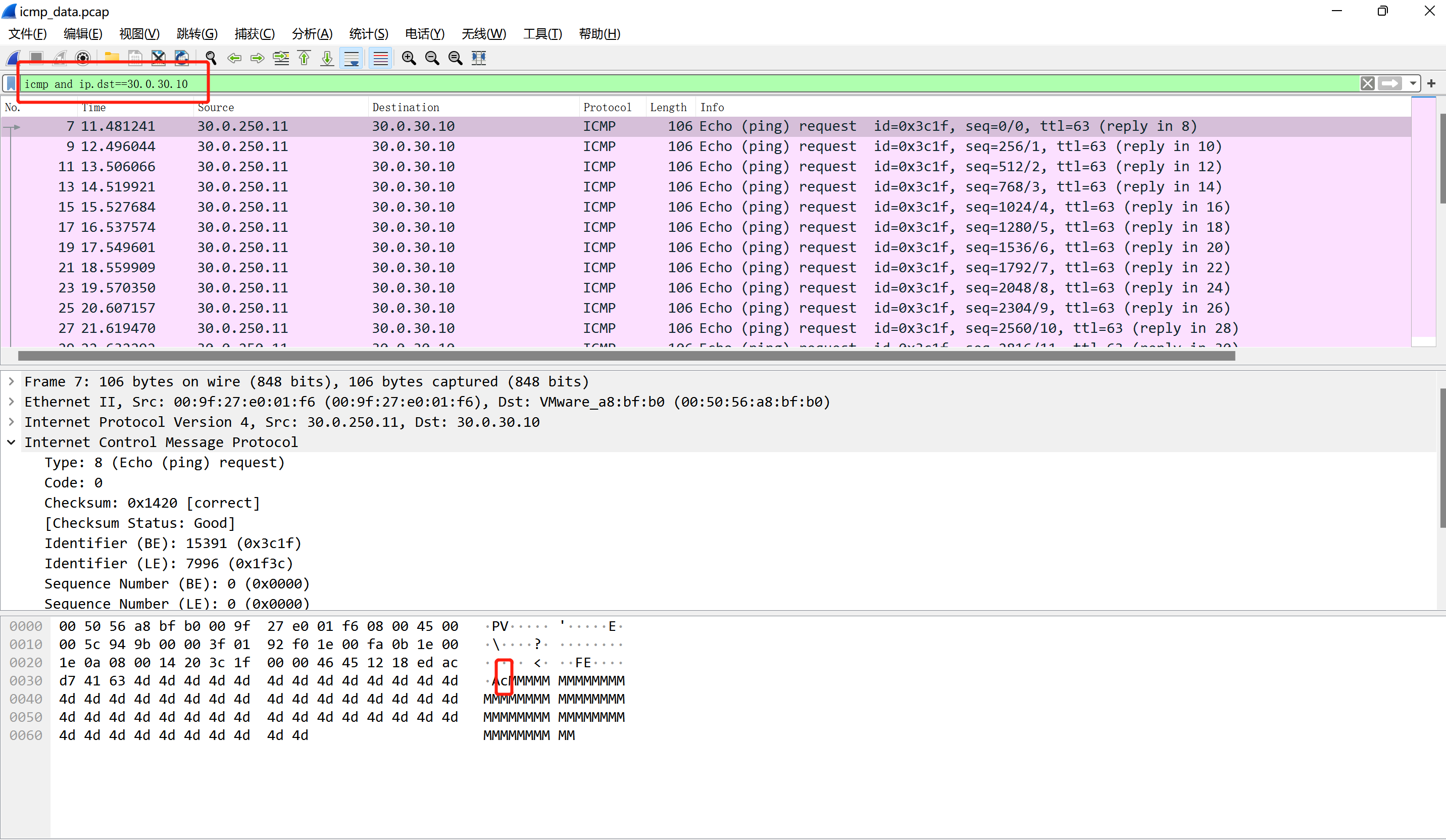Toggle packet colorization rules button
1446x840 pixels.
380,58
